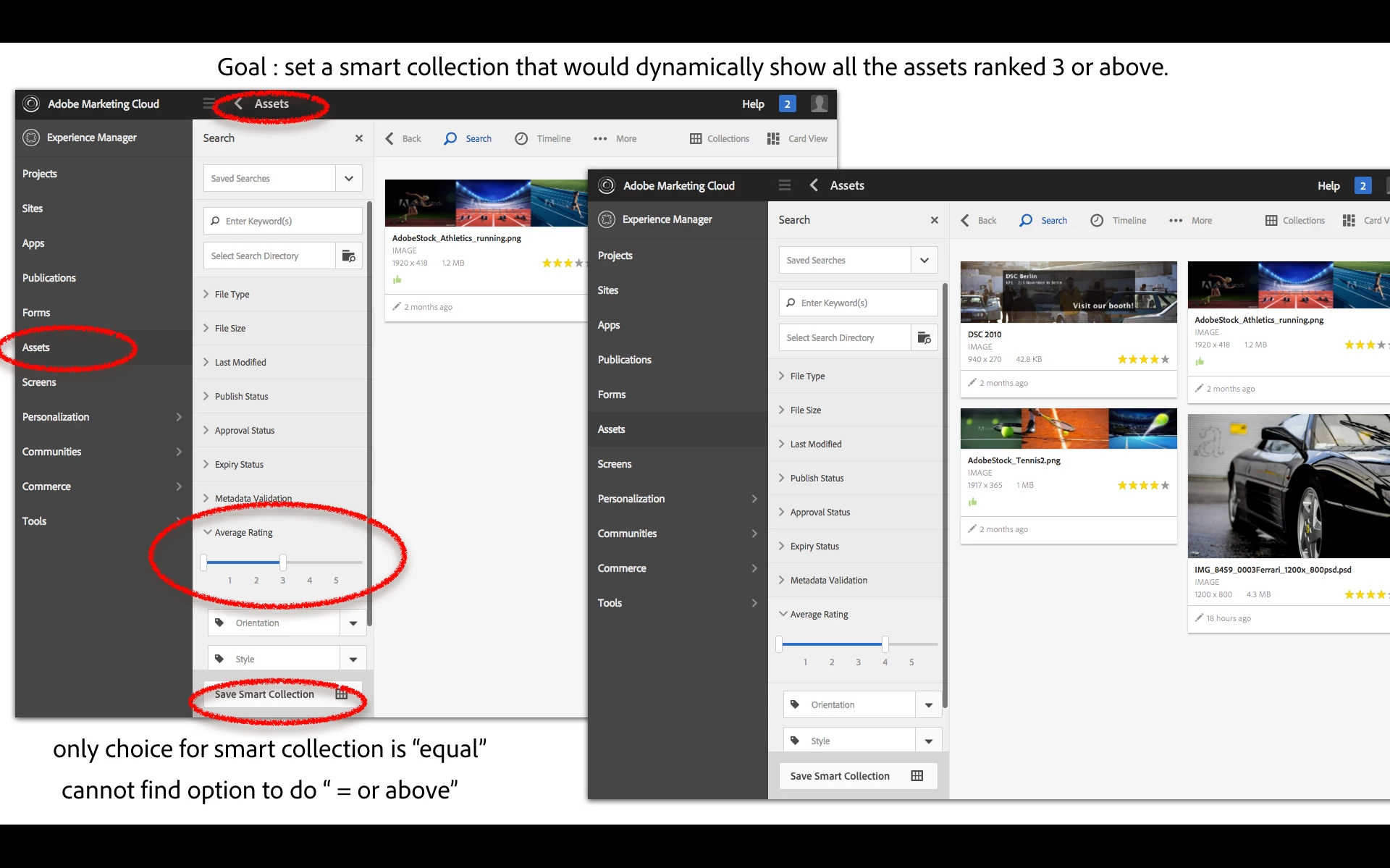Open Assets in the left navigation
Screen dimensions: 1390x868
[36, 347]
